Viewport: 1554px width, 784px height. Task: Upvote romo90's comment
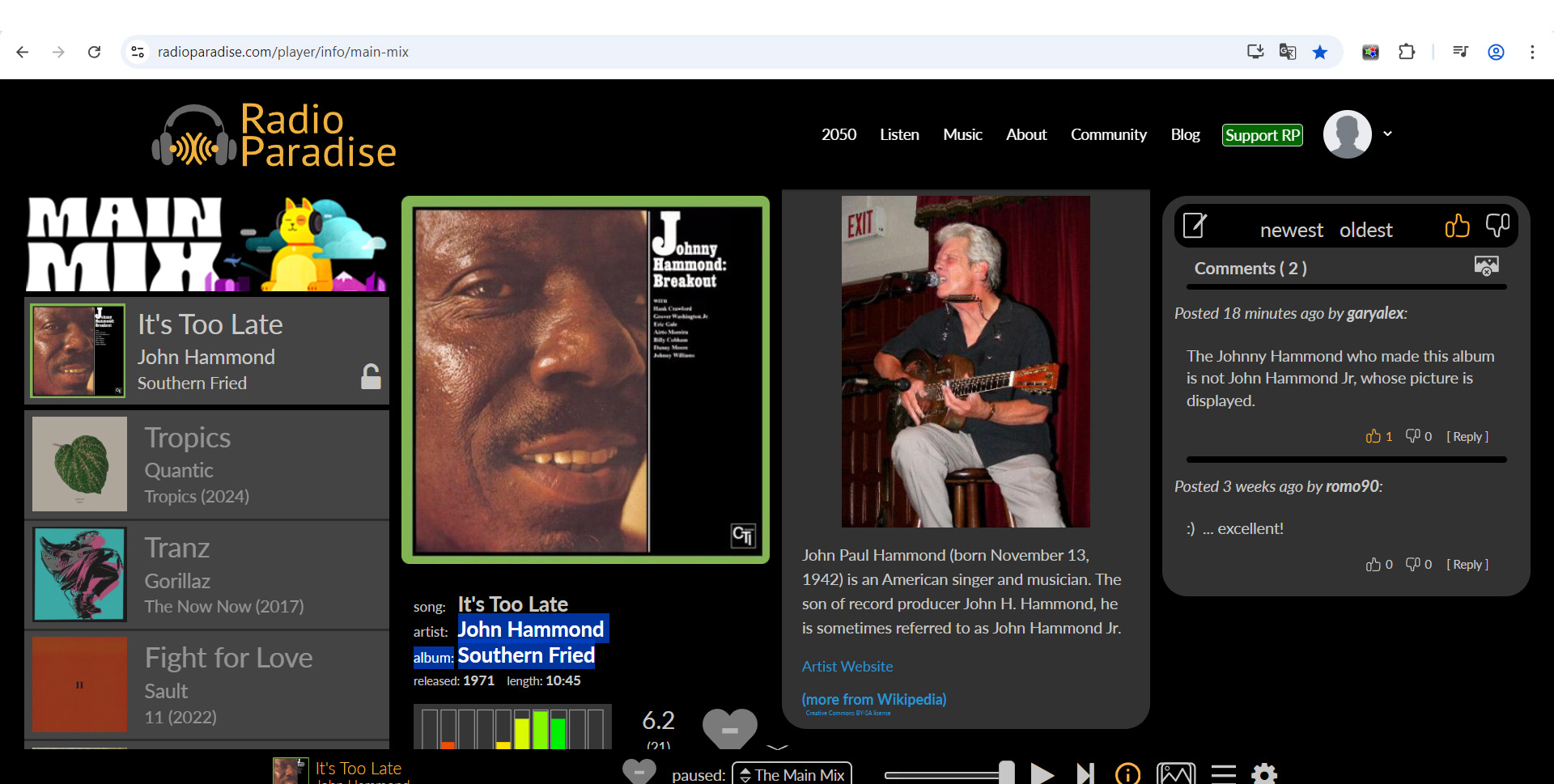(x=1374, y=564)
